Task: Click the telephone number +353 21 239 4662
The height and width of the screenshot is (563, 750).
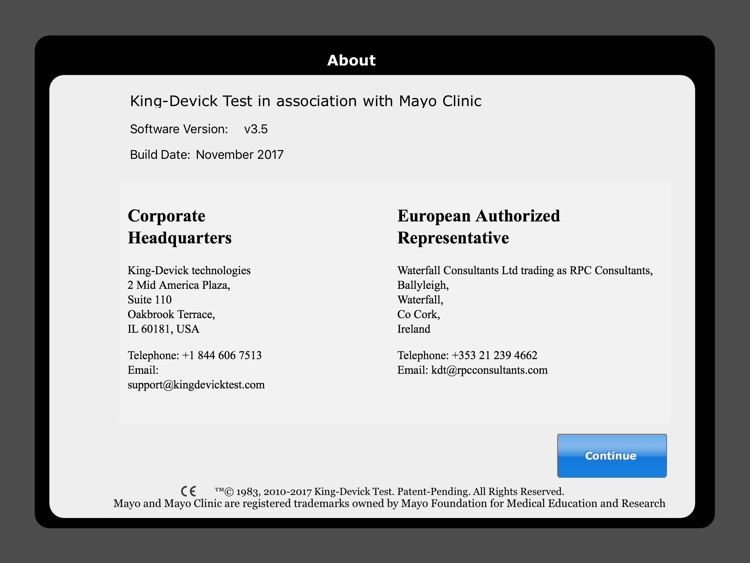Action: tap(495, 355)
